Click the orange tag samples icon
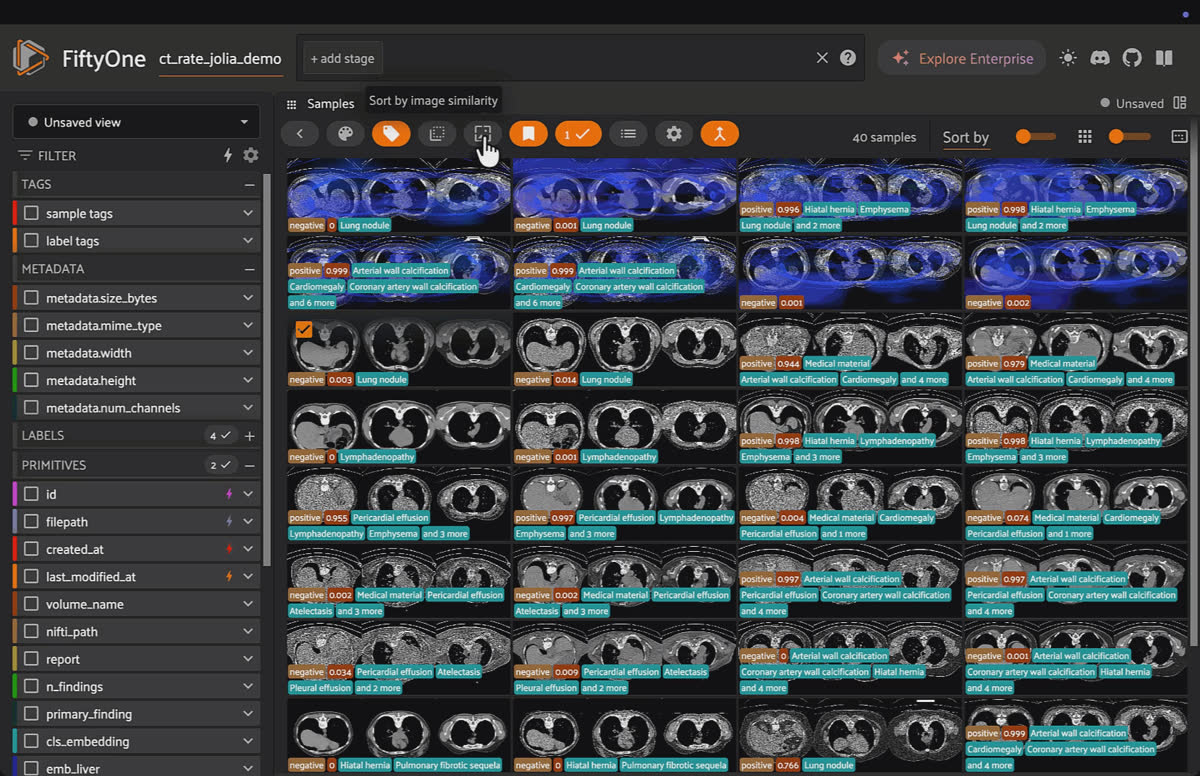The height and width of the screenshot is (776, 1200). (x=391, y=134)
